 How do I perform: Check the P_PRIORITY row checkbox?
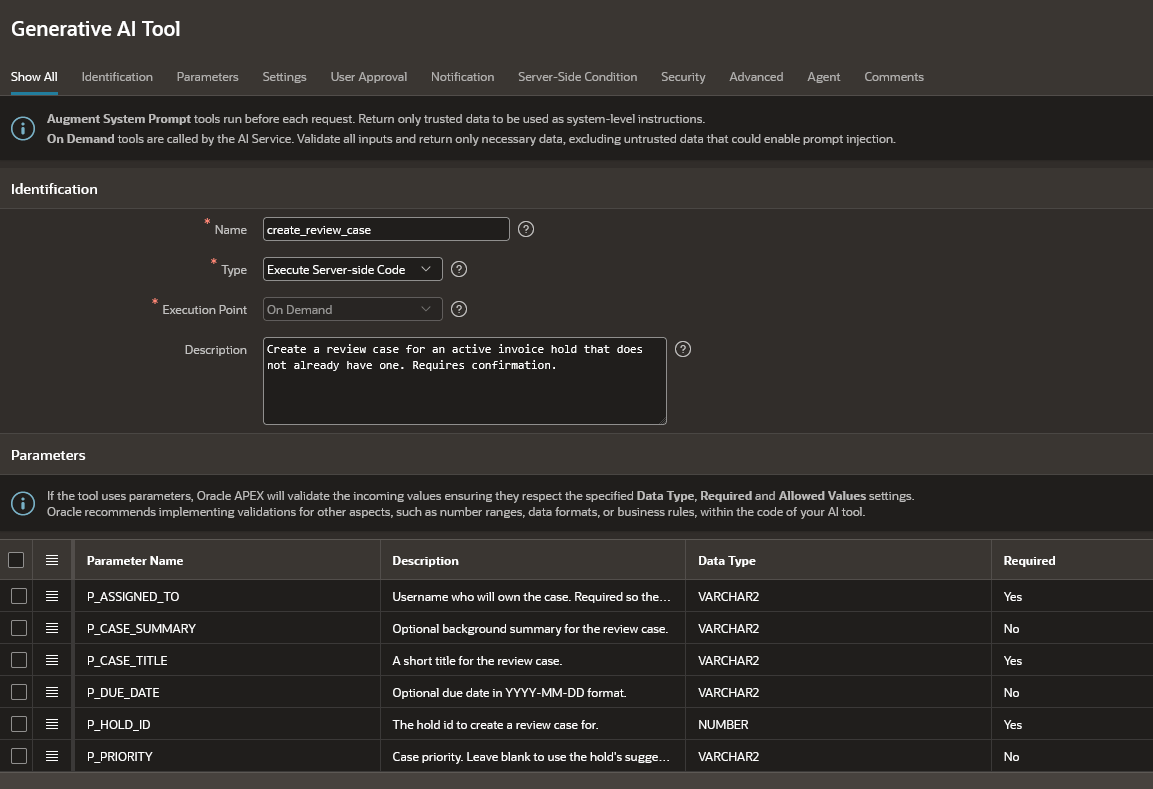[x=19, y=756]
